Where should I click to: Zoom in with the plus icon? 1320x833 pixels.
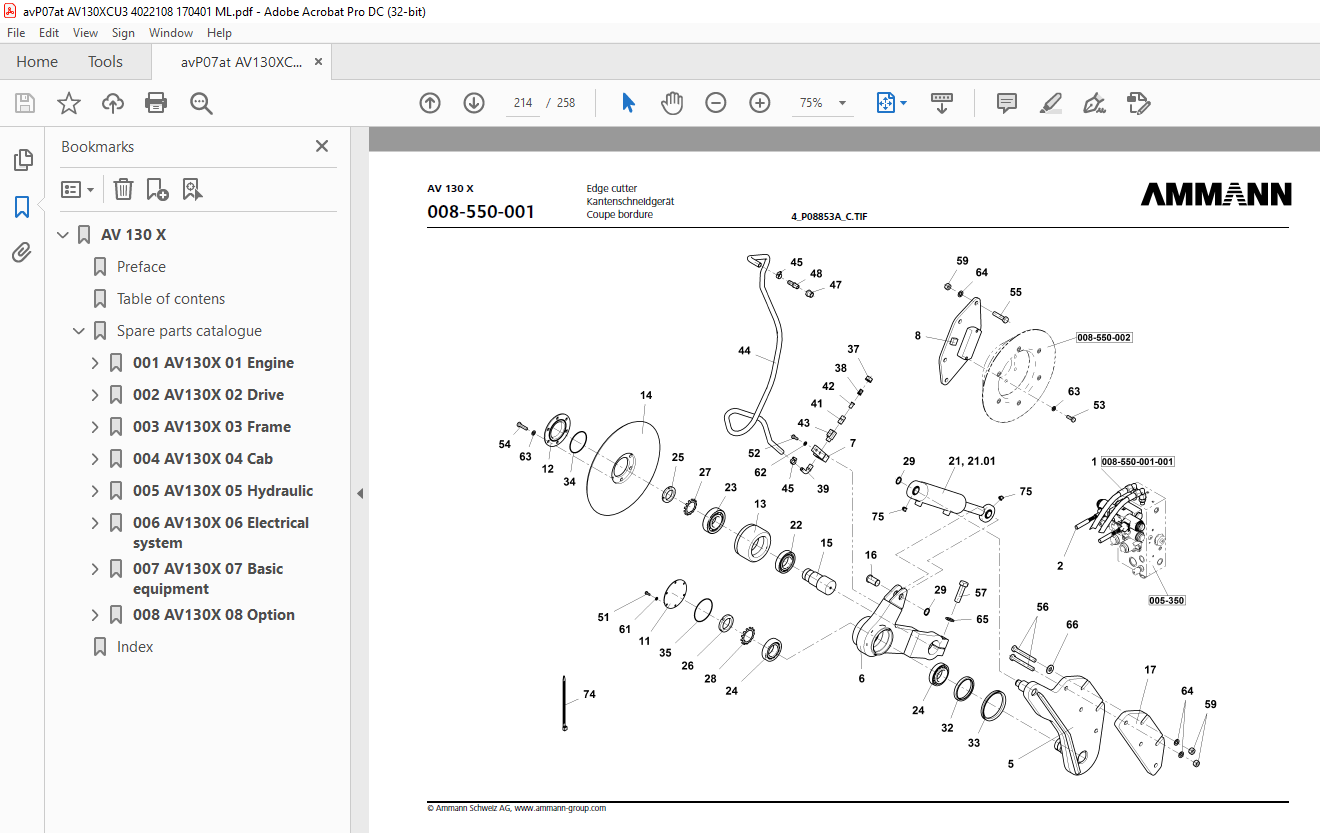(760, 103)
